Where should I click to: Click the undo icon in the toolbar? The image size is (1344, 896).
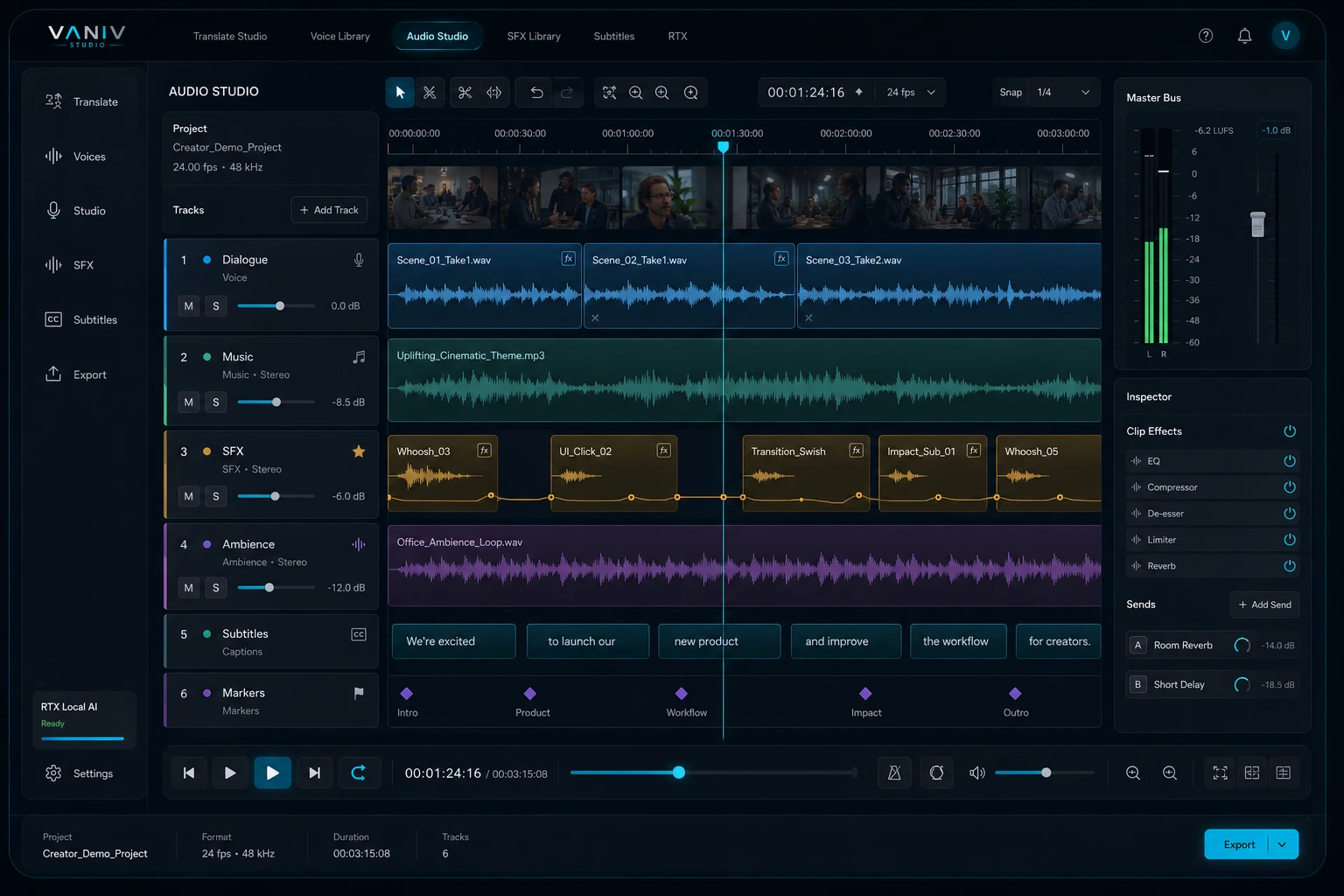coord(535,92)
